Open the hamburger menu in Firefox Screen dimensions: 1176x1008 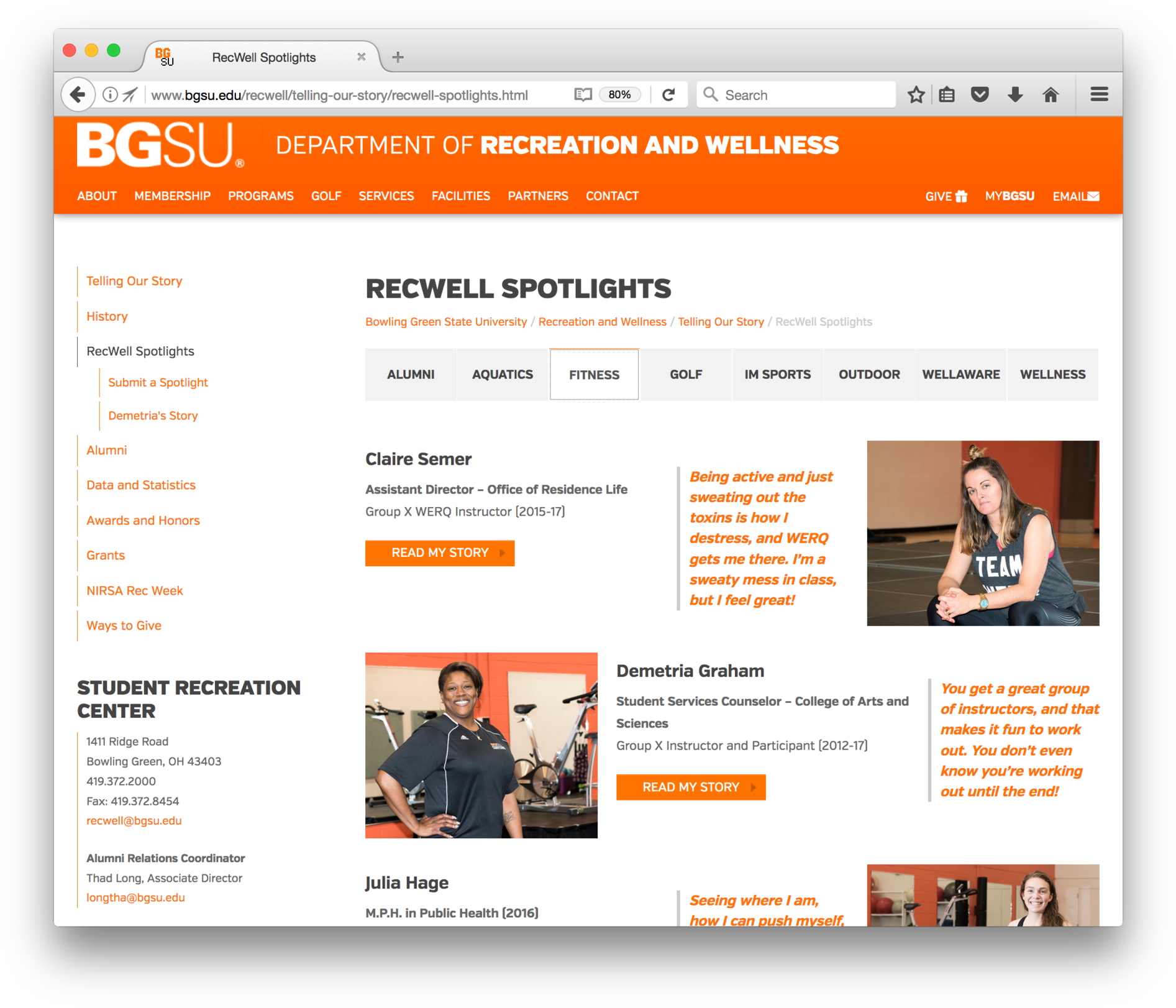click(1099, 95)
